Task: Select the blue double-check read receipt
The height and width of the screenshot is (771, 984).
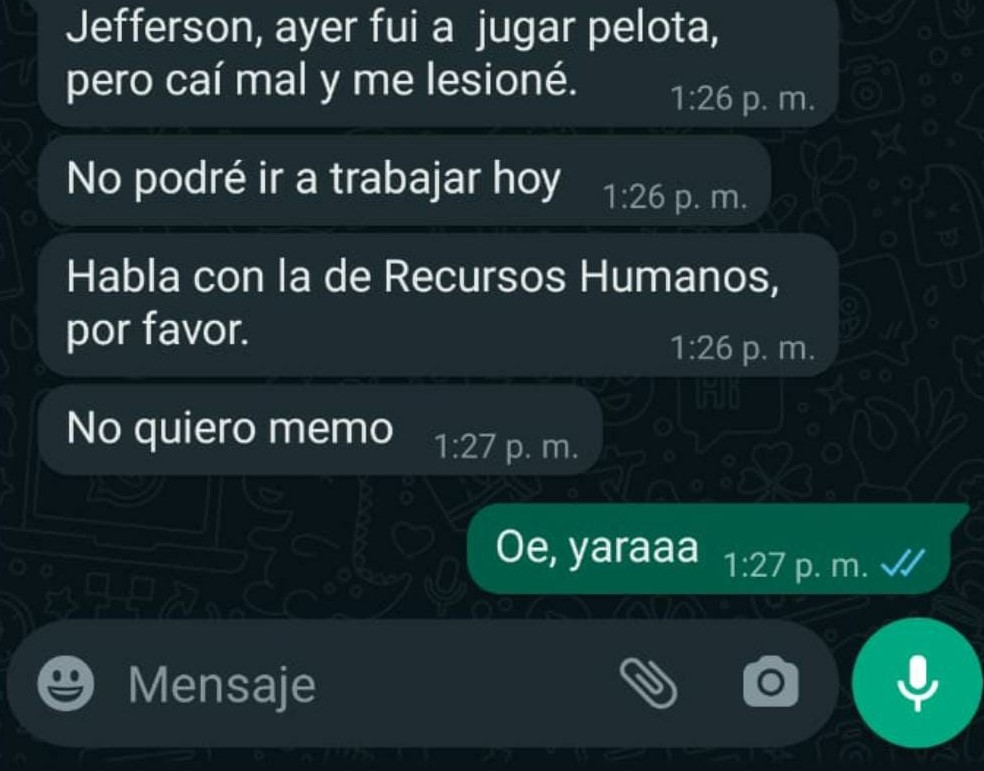Action: 903,562
